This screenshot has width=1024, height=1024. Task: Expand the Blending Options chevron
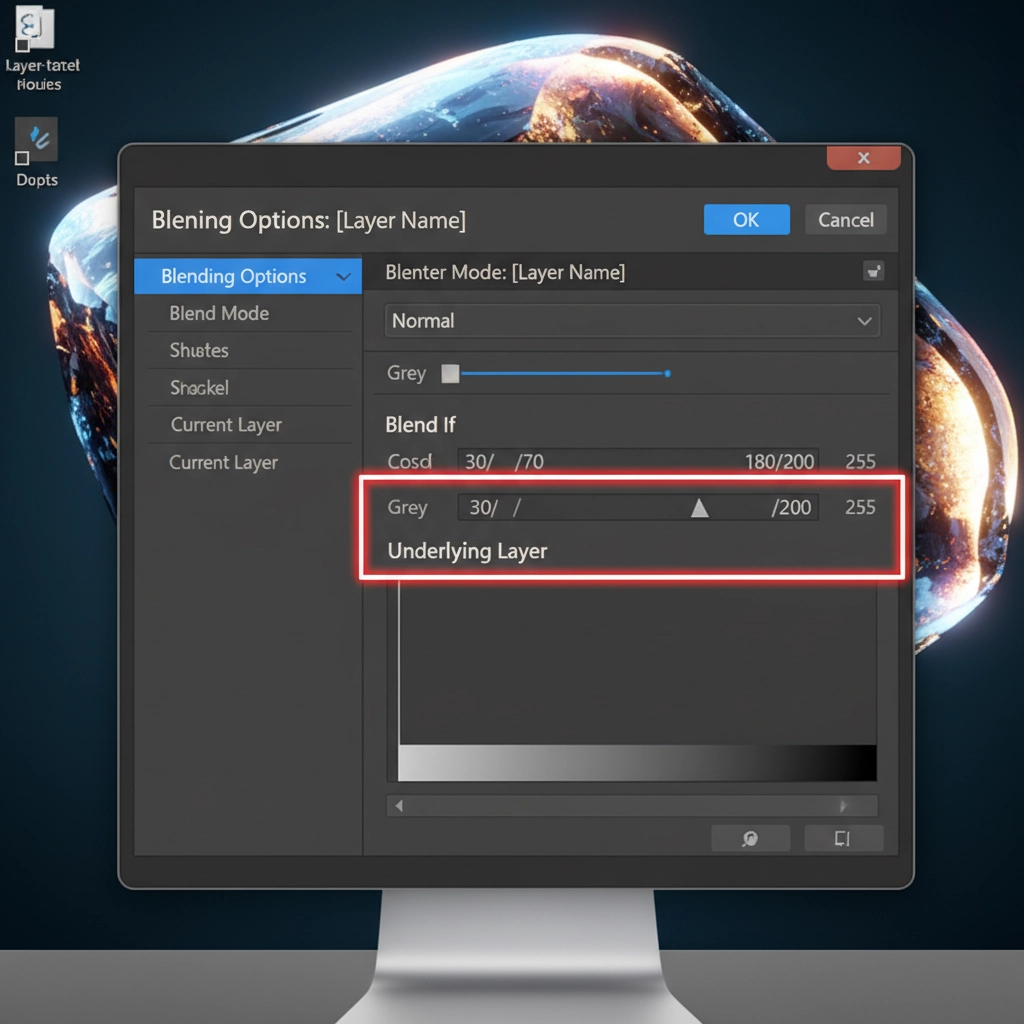pyautogui.click(x=344, y=276)
